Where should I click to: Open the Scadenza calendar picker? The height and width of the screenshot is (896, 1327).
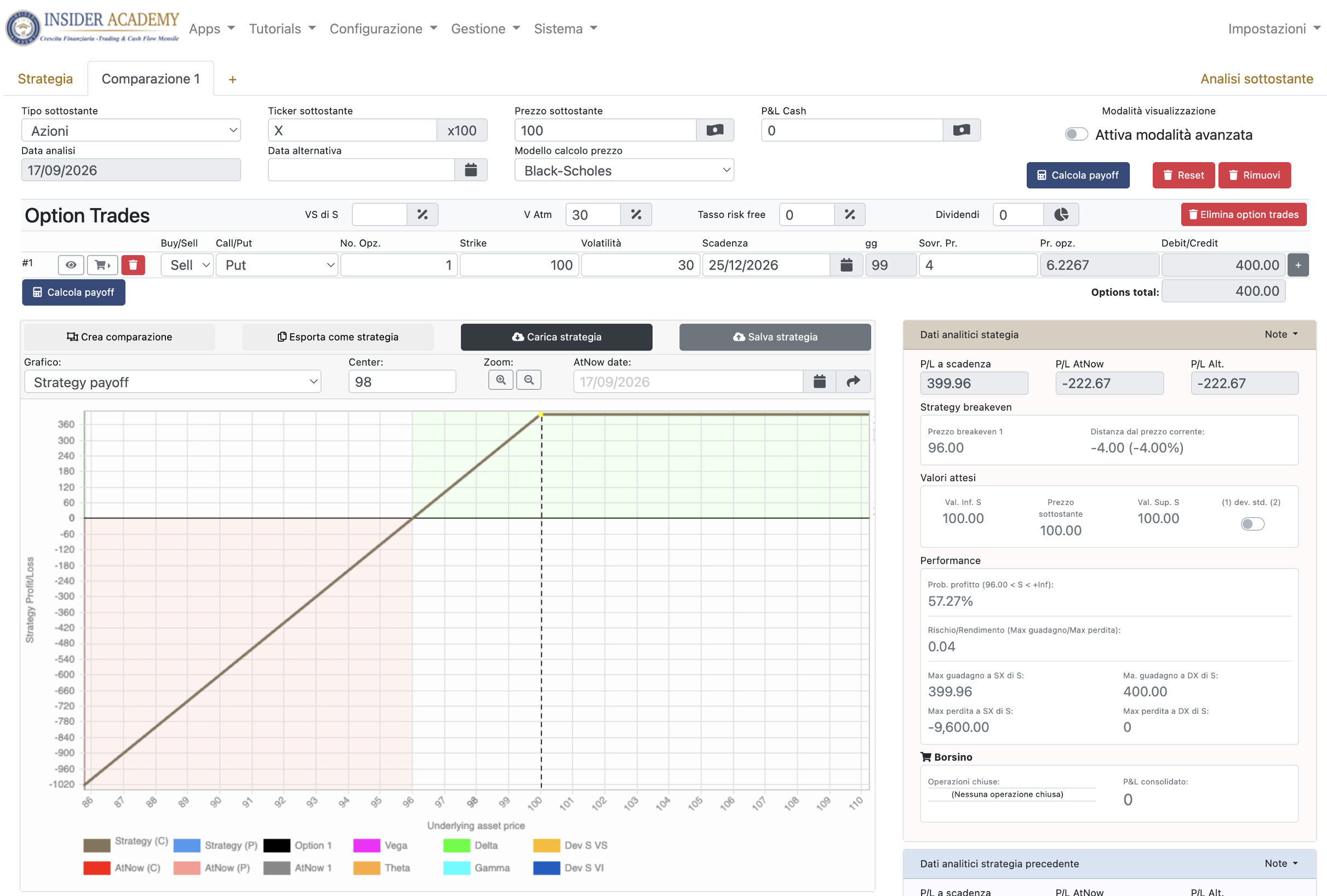[x=846, y=265]
